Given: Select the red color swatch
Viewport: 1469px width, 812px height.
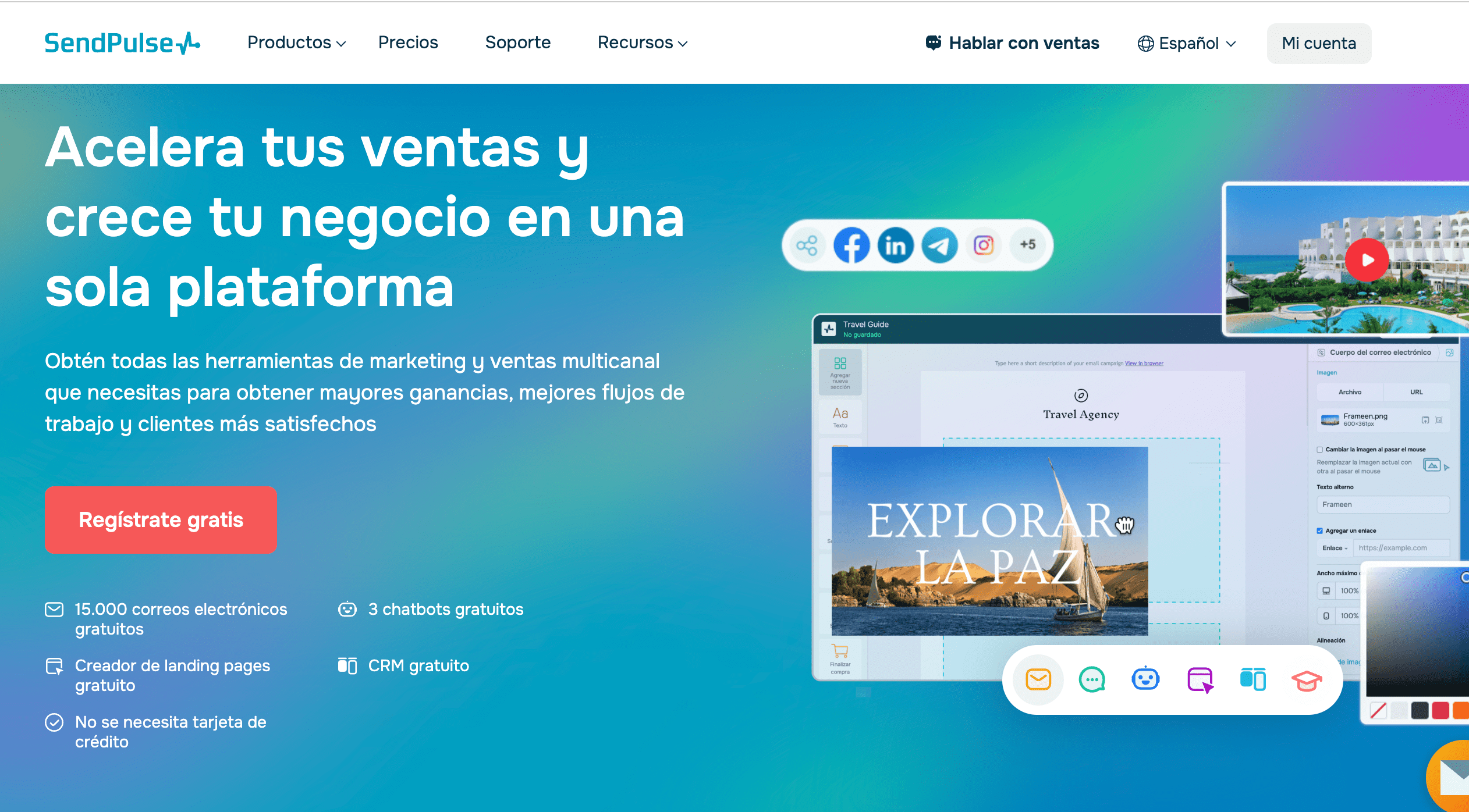Looking at the screenshot, I should pyautogui.click(x=1440, y=710).
